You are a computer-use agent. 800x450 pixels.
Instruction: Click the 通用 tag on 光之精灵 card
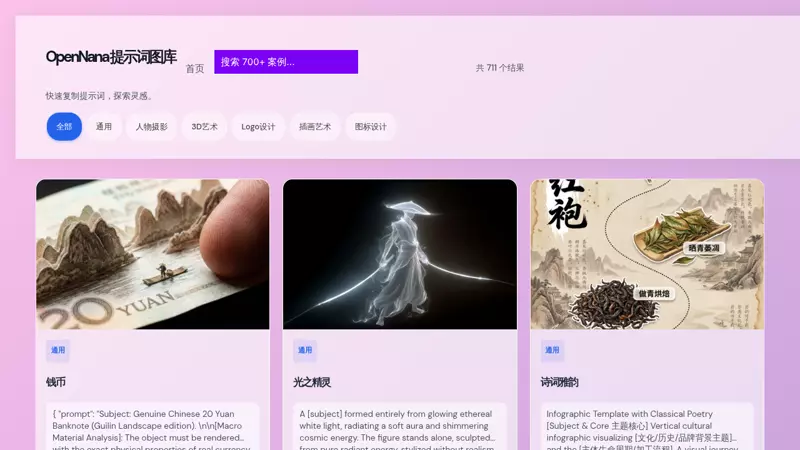pos(305,350)
